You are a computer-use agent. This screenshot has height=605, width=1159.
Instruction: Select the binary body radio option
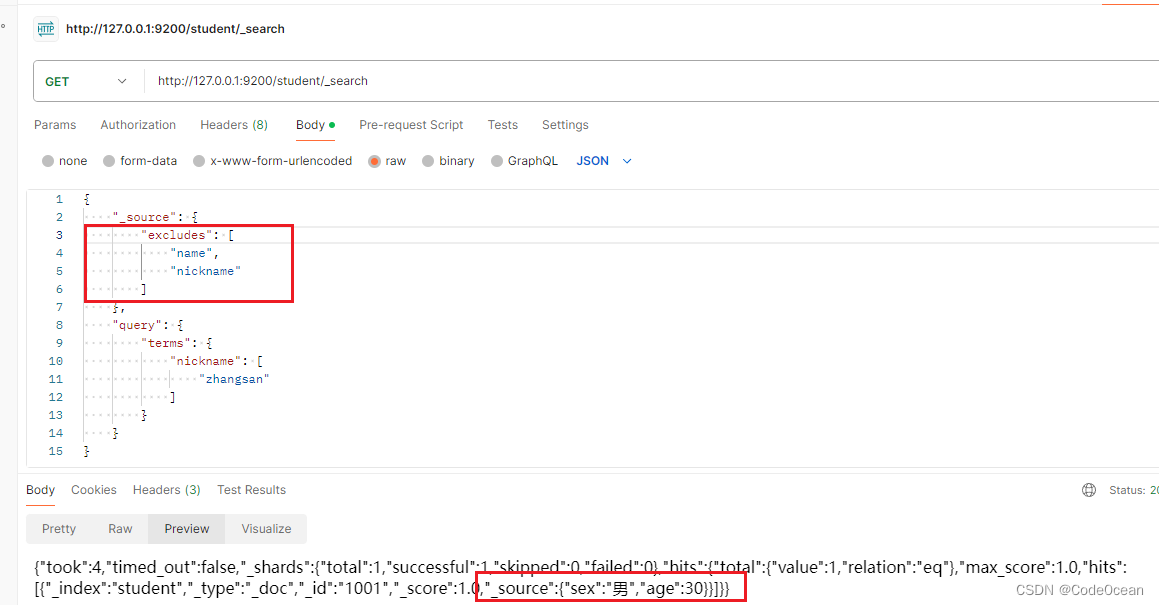coord(428,160)
